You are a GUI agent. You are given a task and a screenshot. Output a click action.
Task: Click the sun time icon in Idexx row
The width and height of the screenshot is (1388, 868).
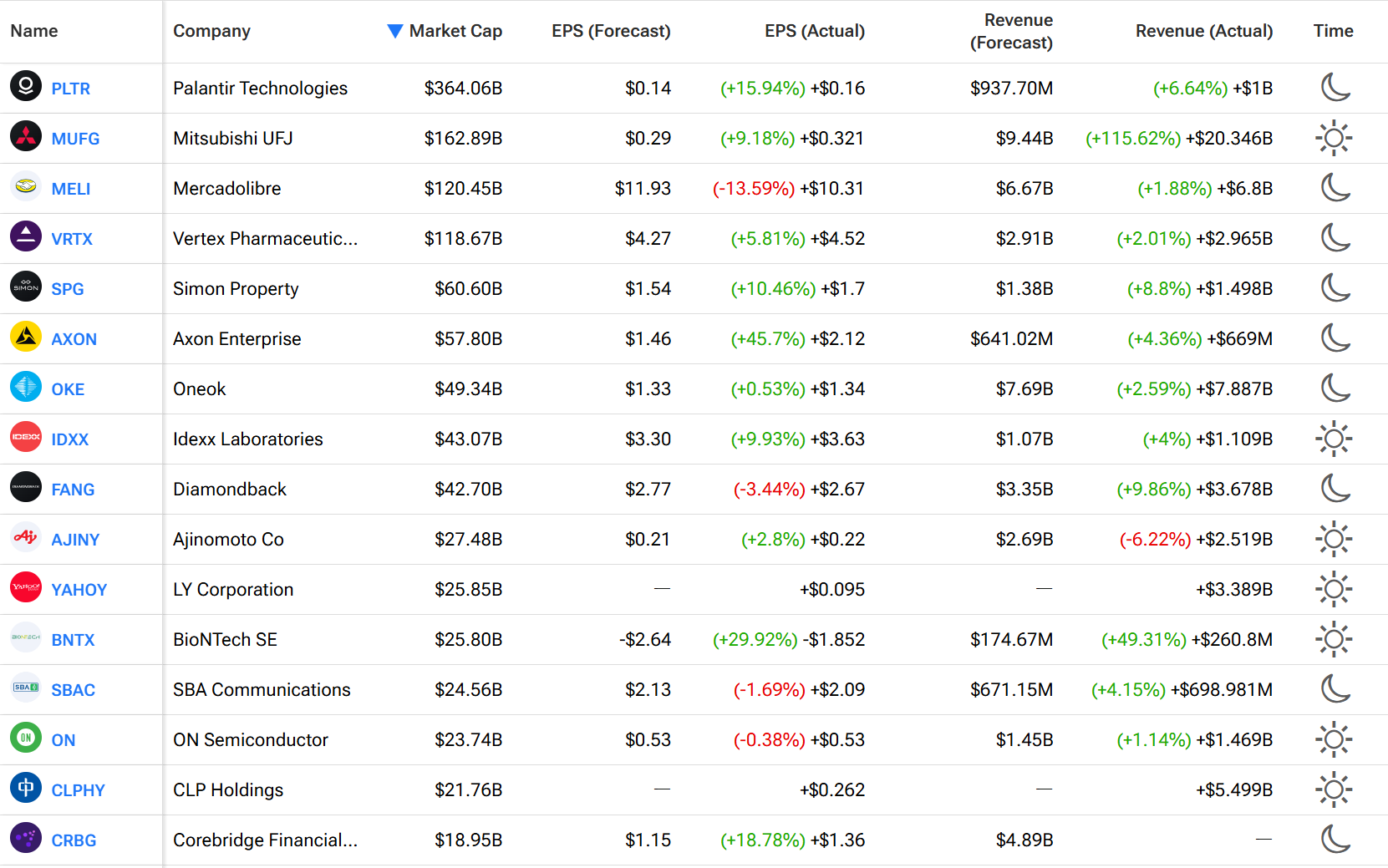(1334, 439)
